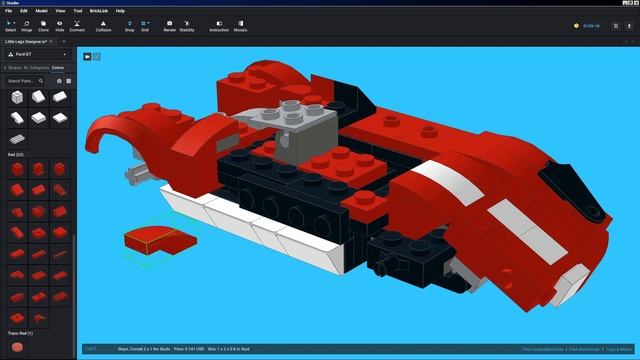The height and width of the screenshot is (360, 640).
Task: Click the Price status entry
Action: click(x=189, y=349)
